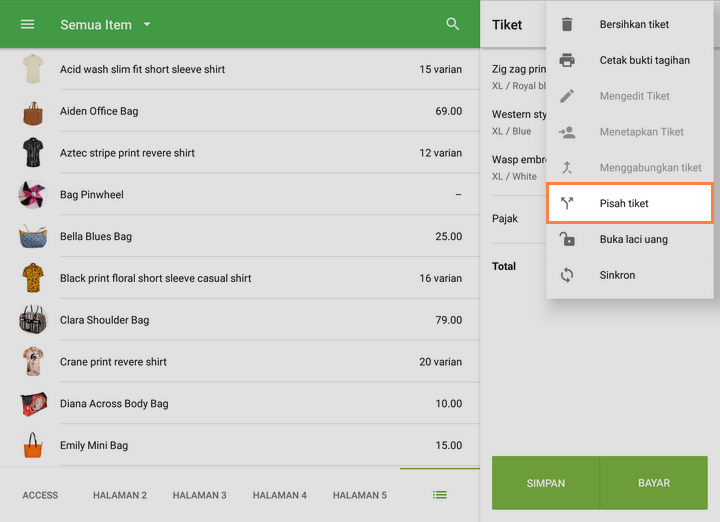Switch to list view icon in bottom bar
Screen dimensions: 720x522
click(x=439, y=495)
